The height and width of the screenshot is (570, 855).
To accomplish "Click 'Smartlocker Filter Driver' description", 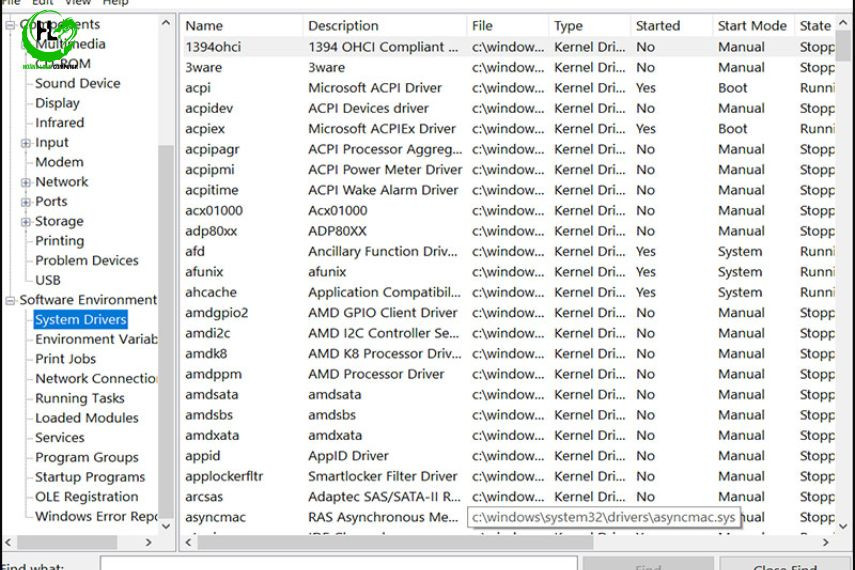I will [x=382, y=477].
